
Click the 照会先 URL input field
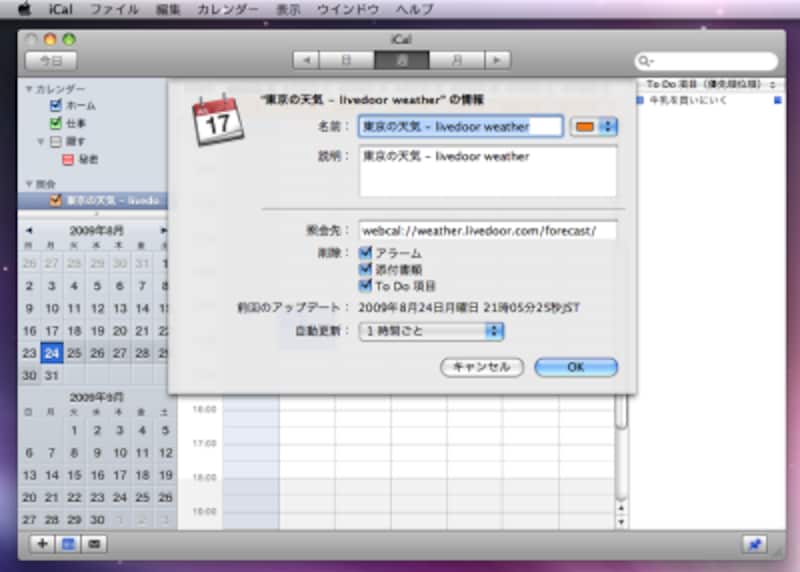click(x=487, y=230)
